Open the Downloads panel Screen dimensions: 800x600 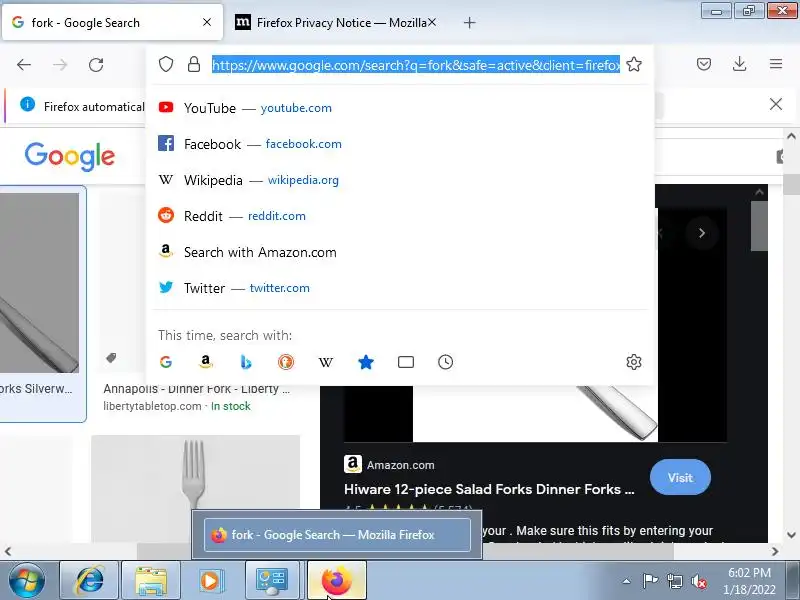(739, 64)
